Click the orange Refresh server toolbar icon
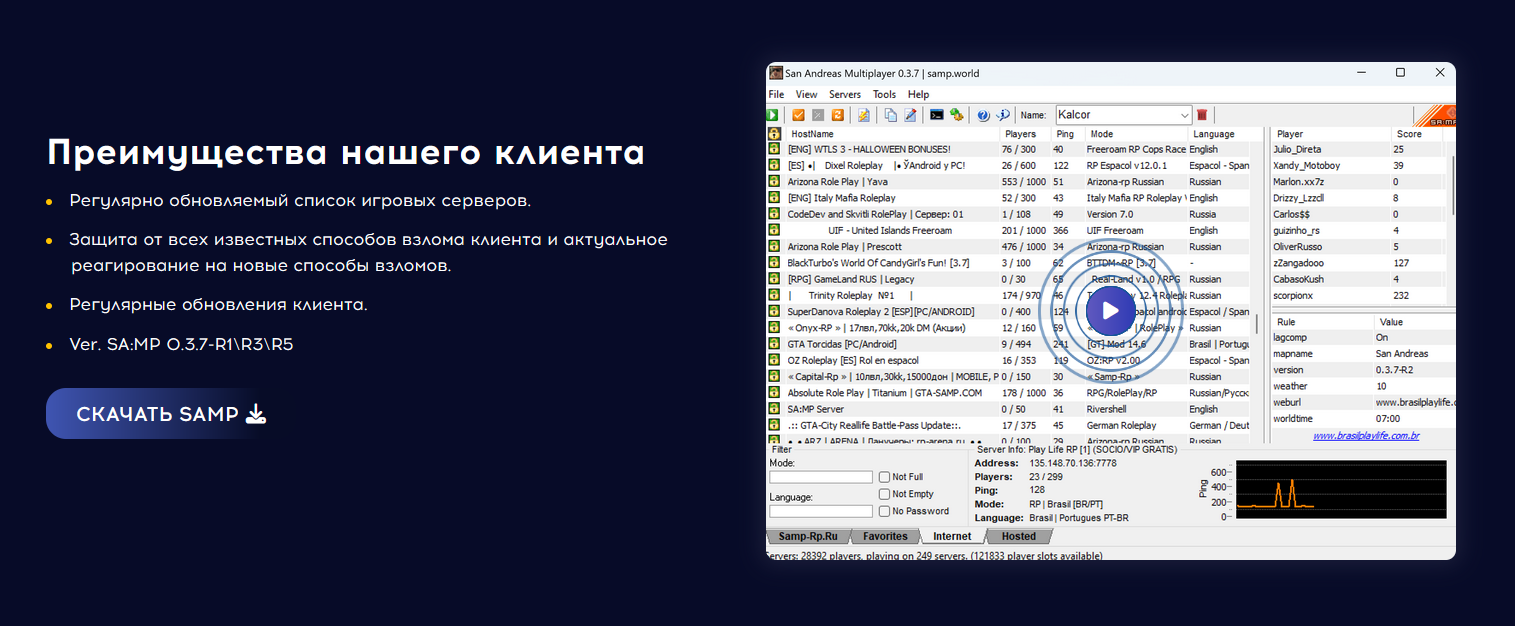 tap(837, 115)
